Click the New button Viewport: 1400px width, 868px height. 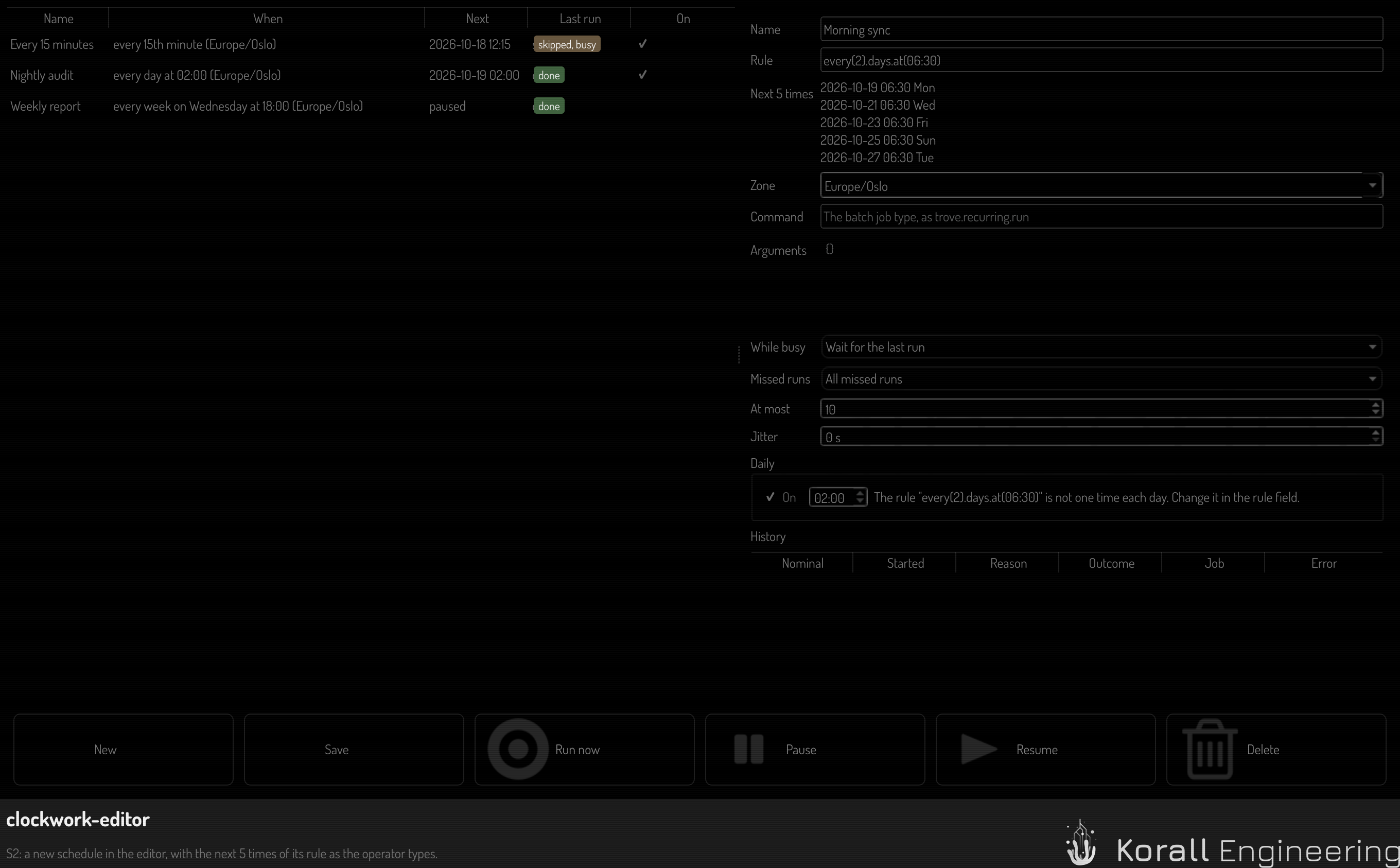coord(124,749)
